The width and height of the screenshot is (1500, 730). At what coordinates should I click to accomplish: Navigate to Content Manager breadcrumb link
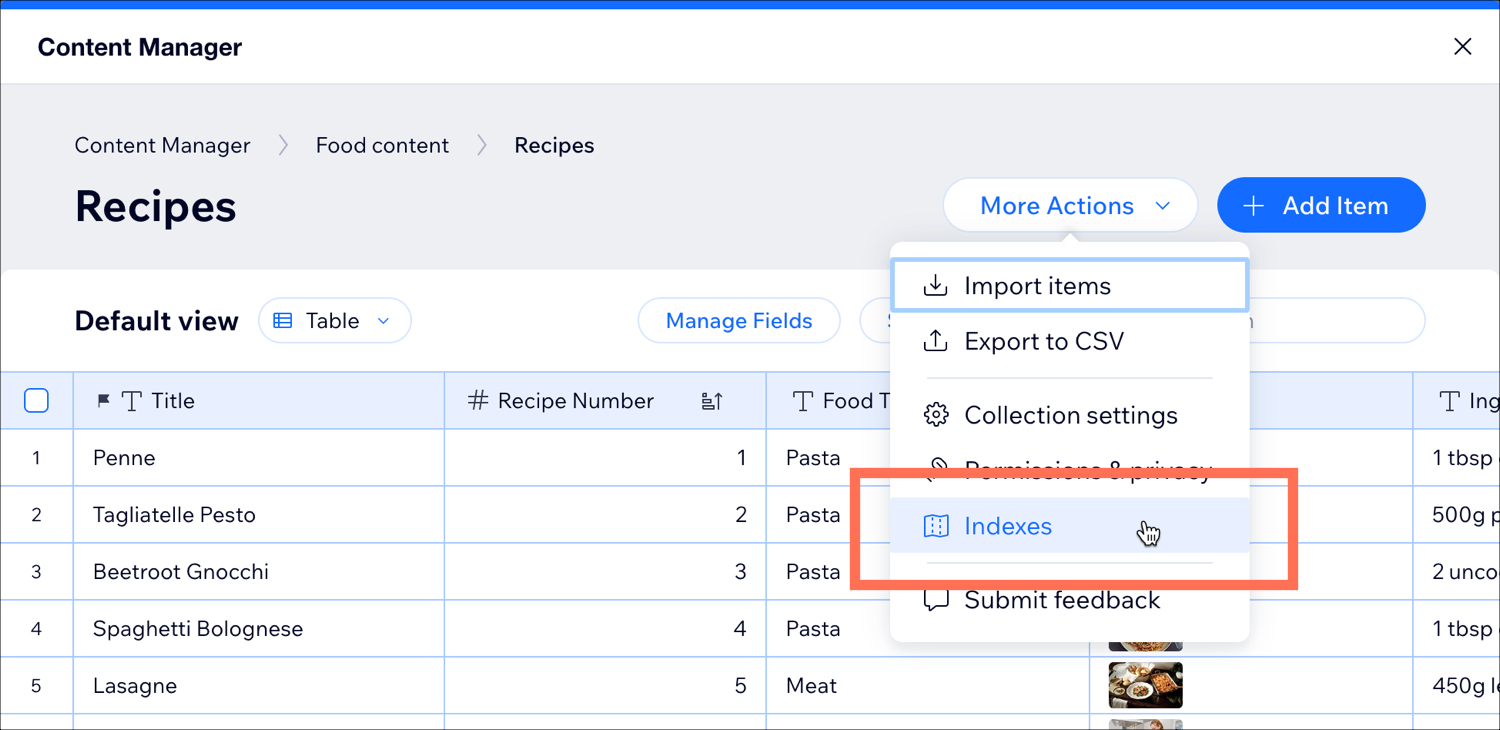click(162, 146)
